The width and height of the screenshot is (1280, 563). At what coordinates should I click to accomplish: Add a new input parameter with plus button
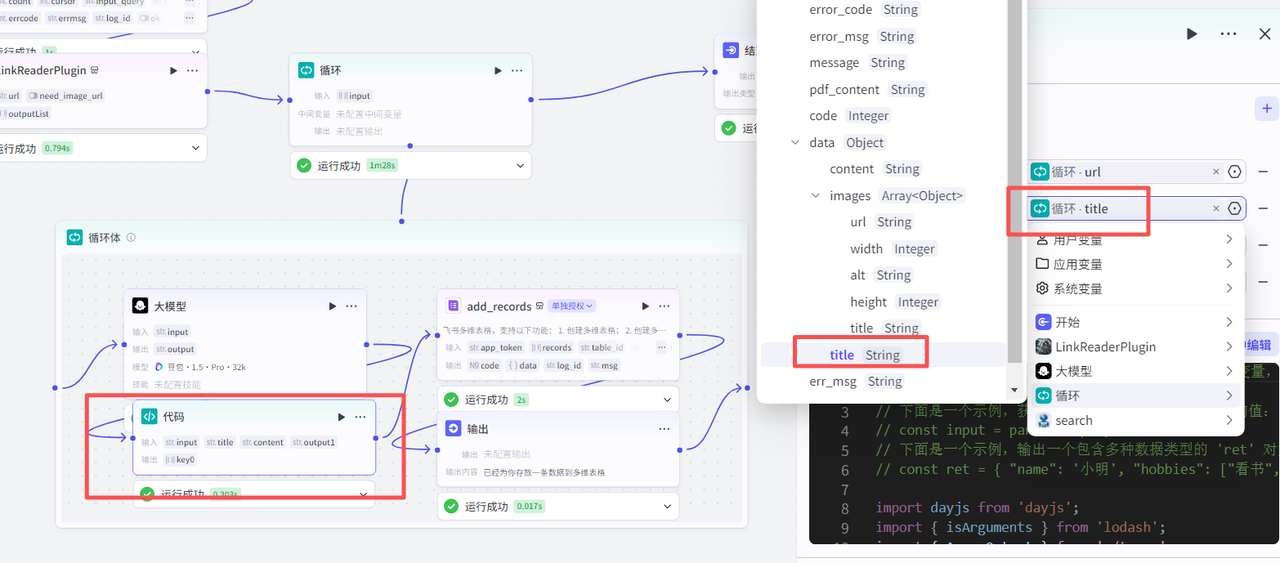point(1266,108)
